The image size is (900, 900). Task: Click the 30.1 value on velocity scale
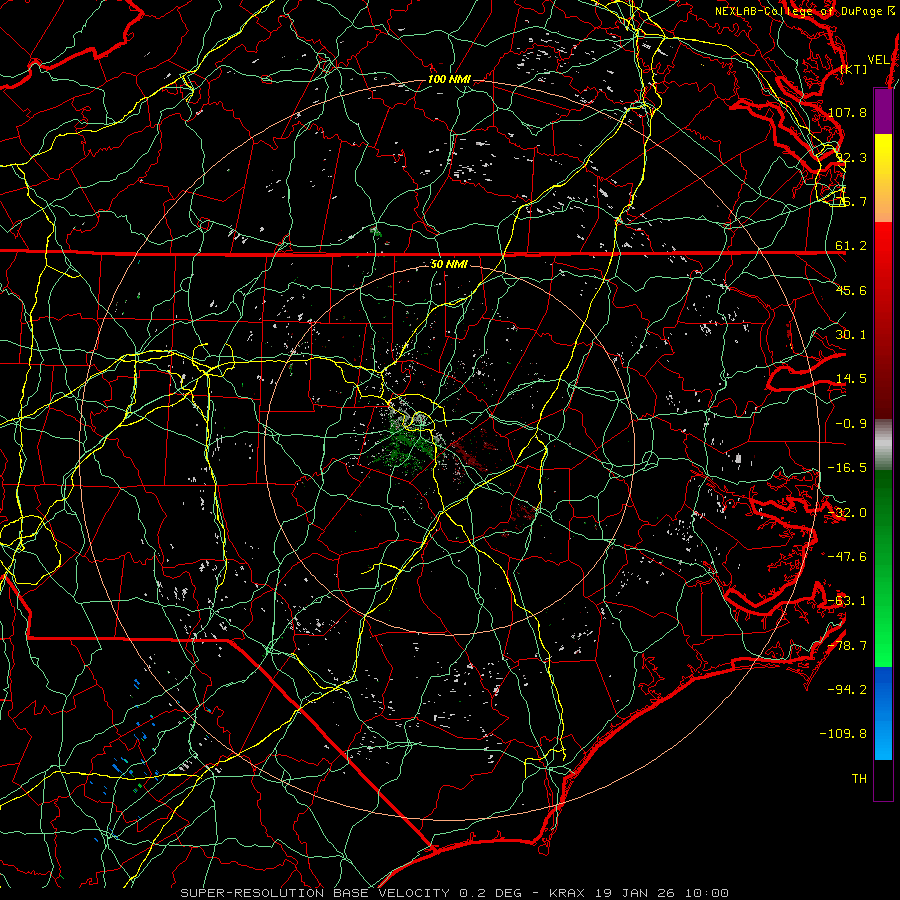click(x=851, y=335)
